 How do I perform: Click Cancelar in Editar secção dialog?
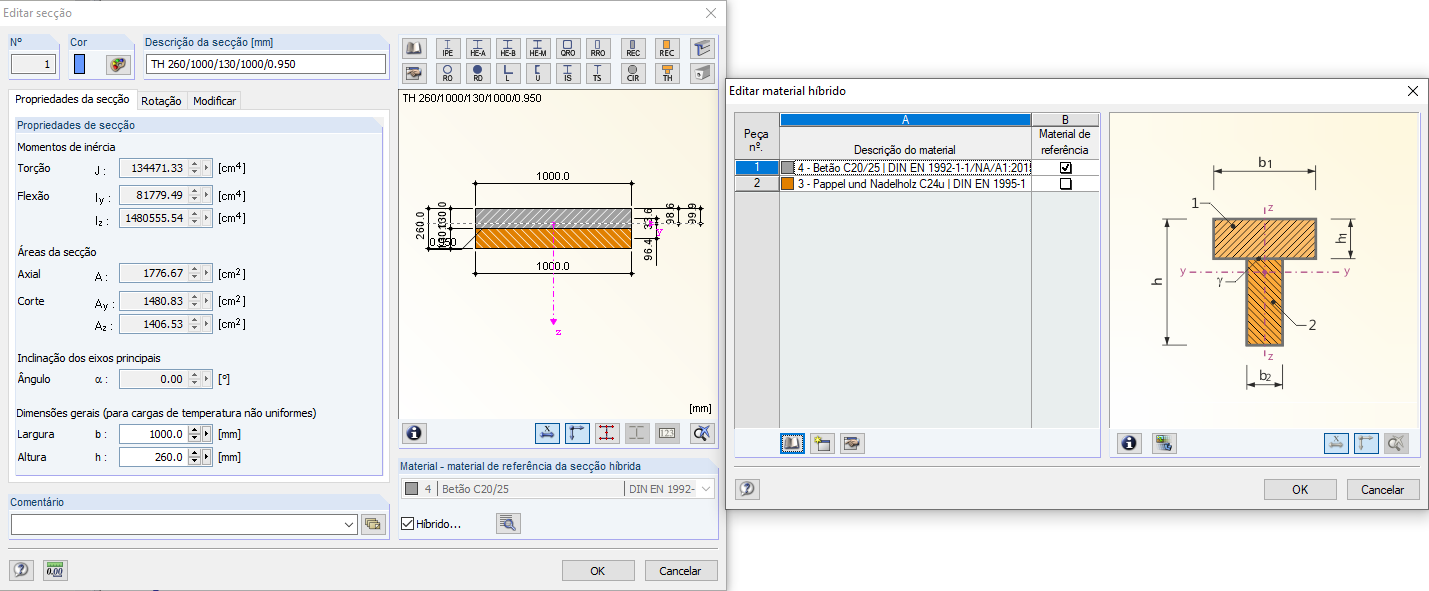pyautogui.click(x=681, y=571)
